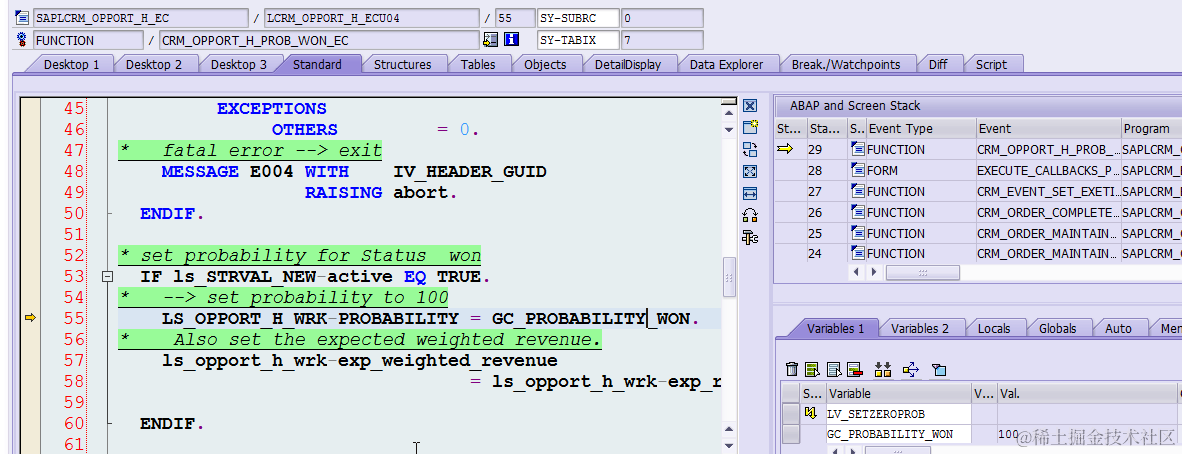Open the Objects tab
The image size is (1182, 454).
pos(544,64)
